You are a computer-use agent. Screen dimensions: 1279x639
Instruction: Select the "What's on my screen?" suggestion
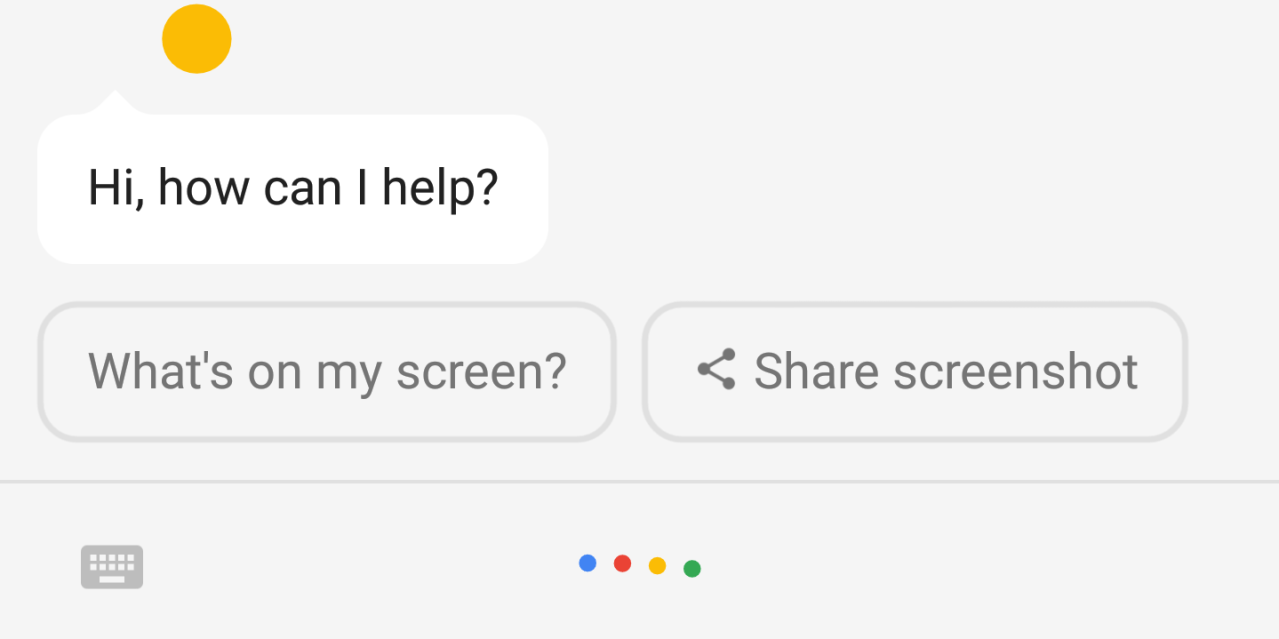(x=326, y=371)
